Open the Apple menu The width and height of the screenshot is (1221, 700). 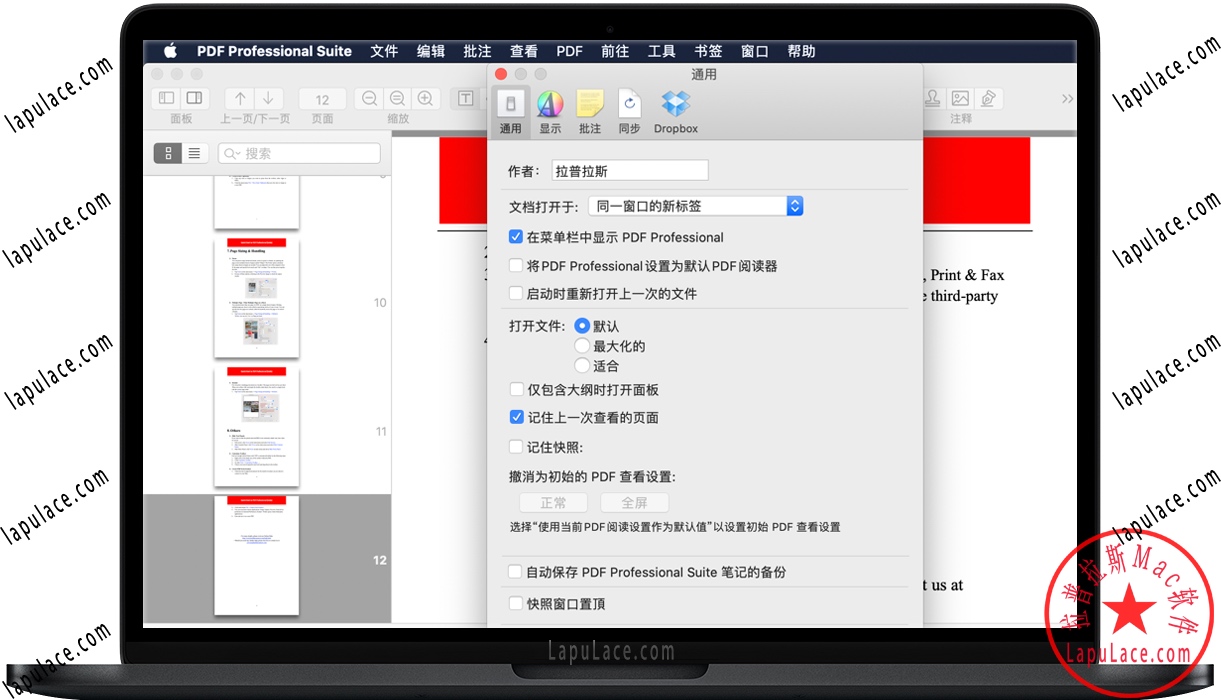click(170, 51)
